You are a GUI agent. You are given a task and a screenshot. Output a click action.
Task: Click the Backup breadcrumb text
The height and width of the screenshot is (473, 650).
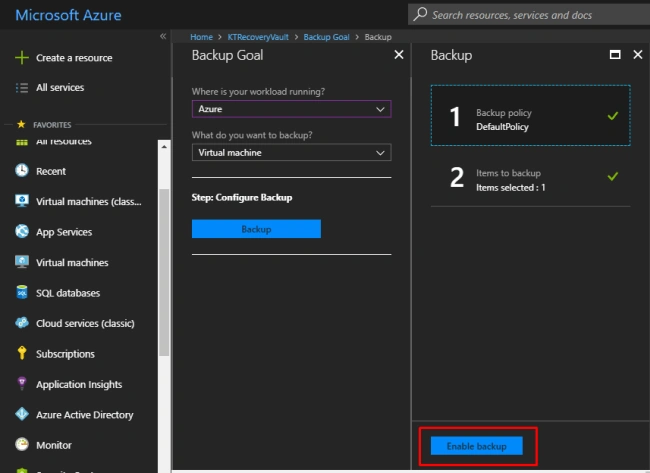(378, 37)
